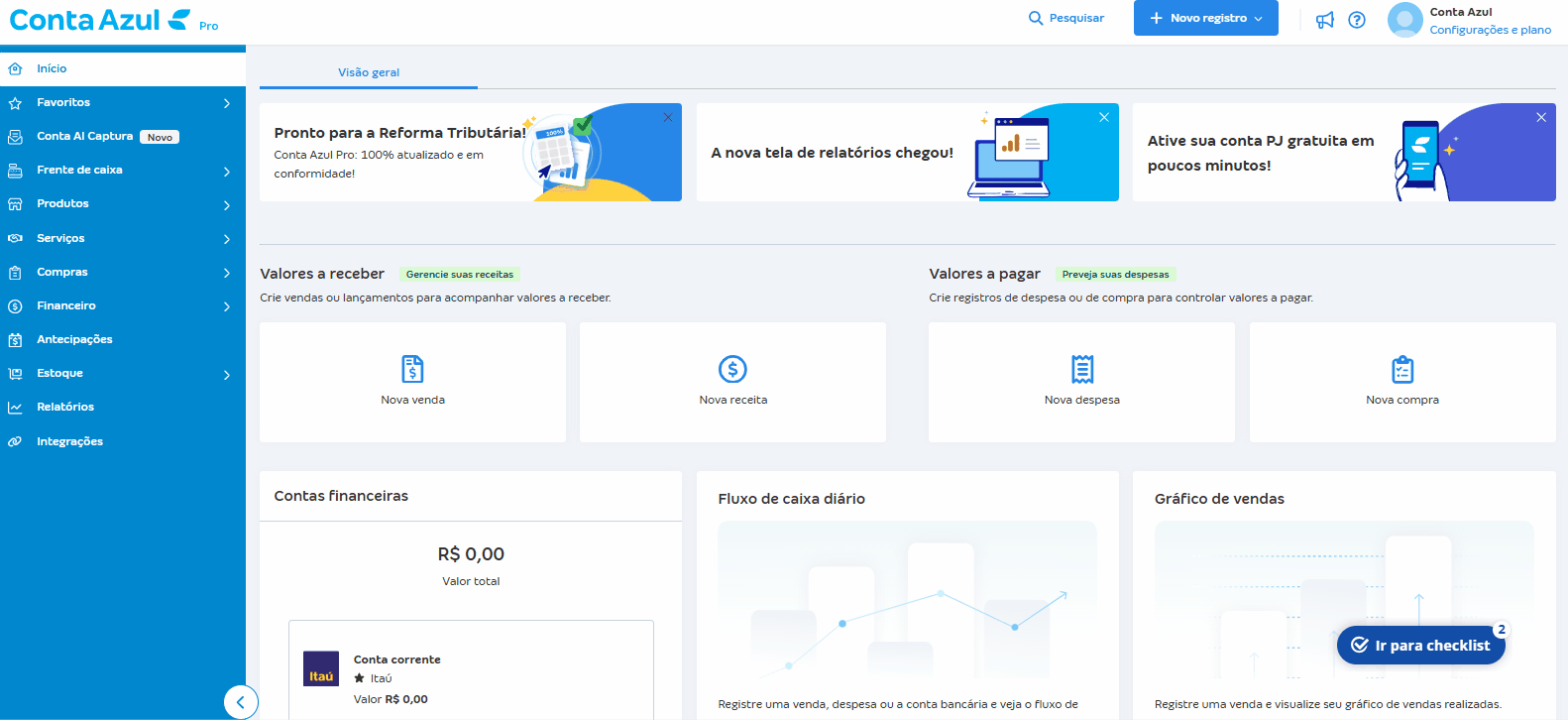Expand the Financeiro submenu chevron
1568x720 pixels.
(x=227, y=306)
